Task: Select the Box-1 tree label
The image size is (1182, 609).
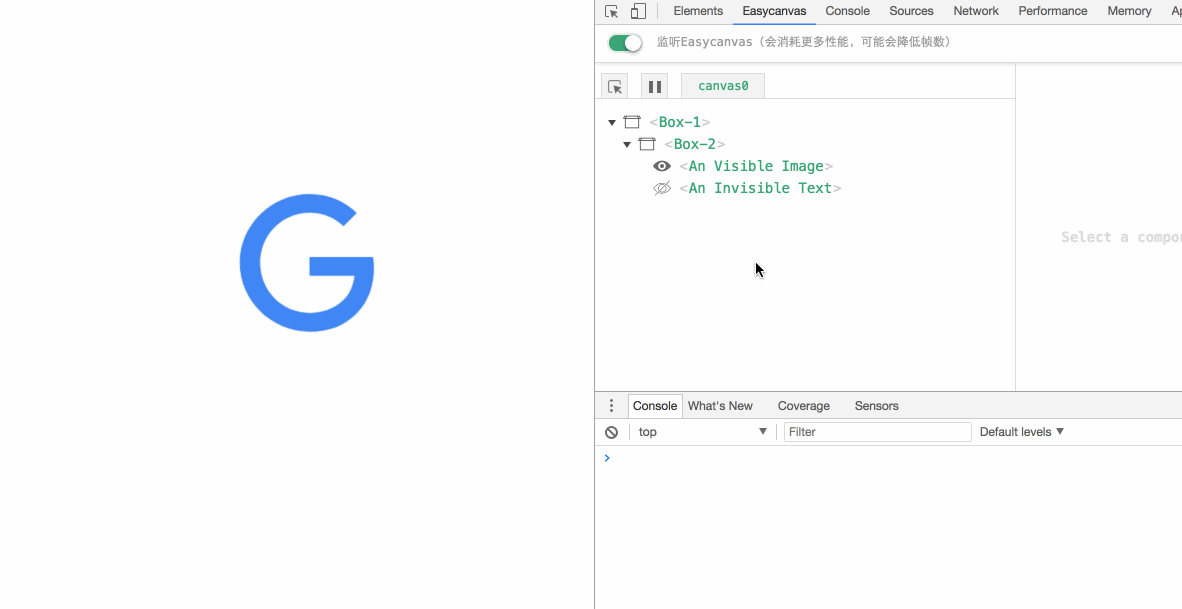Action: pos(680,122)
